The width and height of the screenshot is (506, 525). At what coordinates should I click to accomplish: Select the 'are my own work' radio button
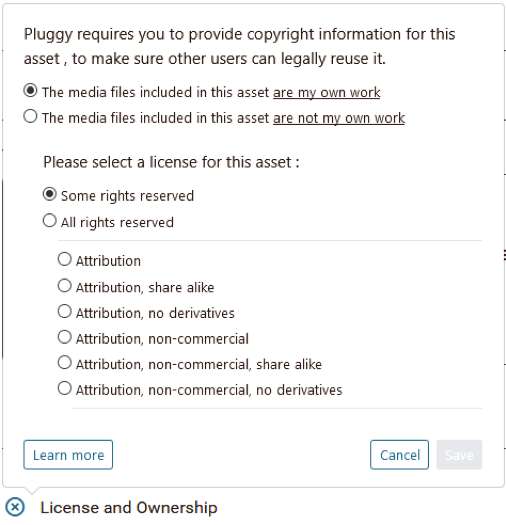click(x=30, y=91)
